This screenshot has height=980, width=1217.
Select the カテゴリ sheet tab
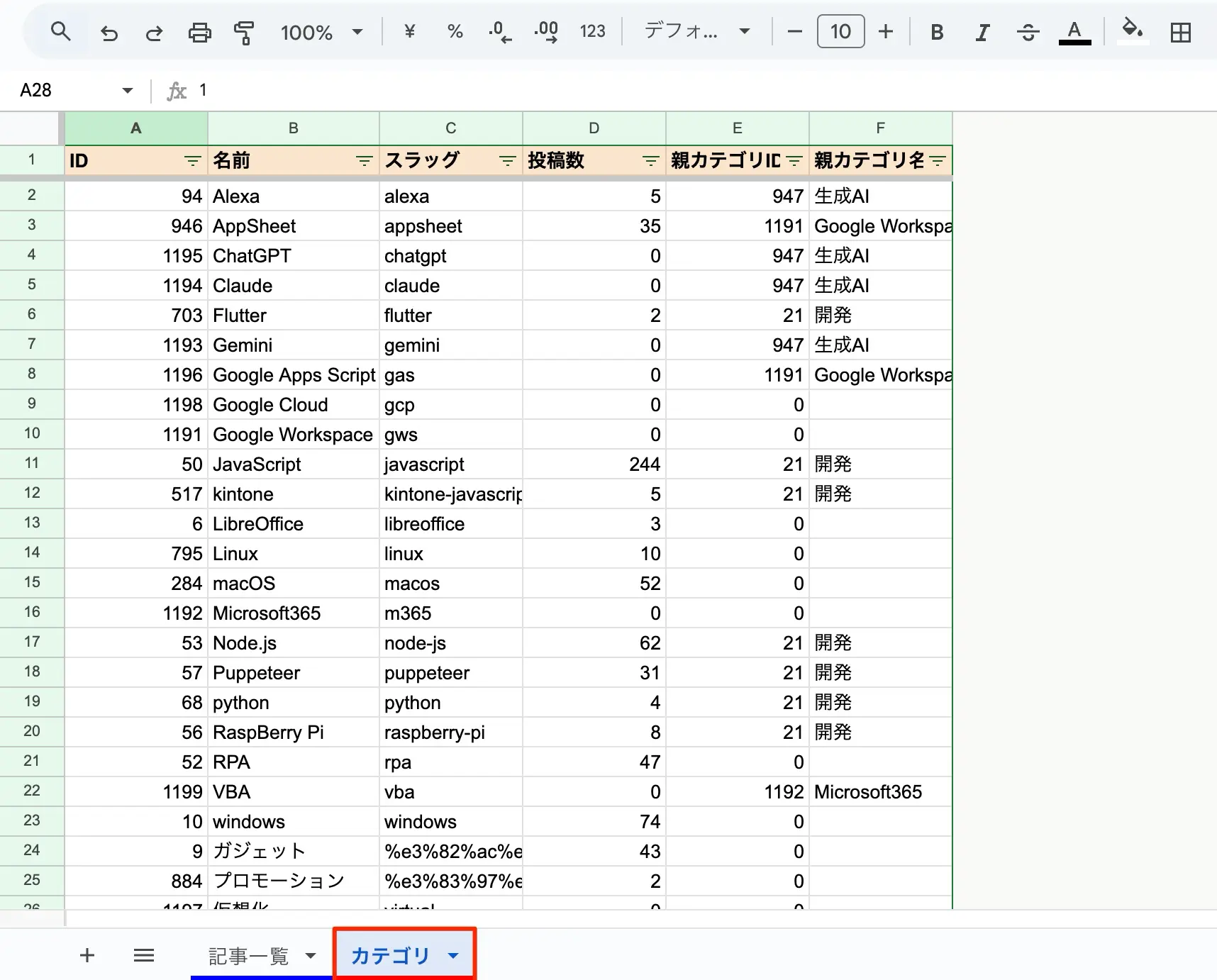(391, 956)
